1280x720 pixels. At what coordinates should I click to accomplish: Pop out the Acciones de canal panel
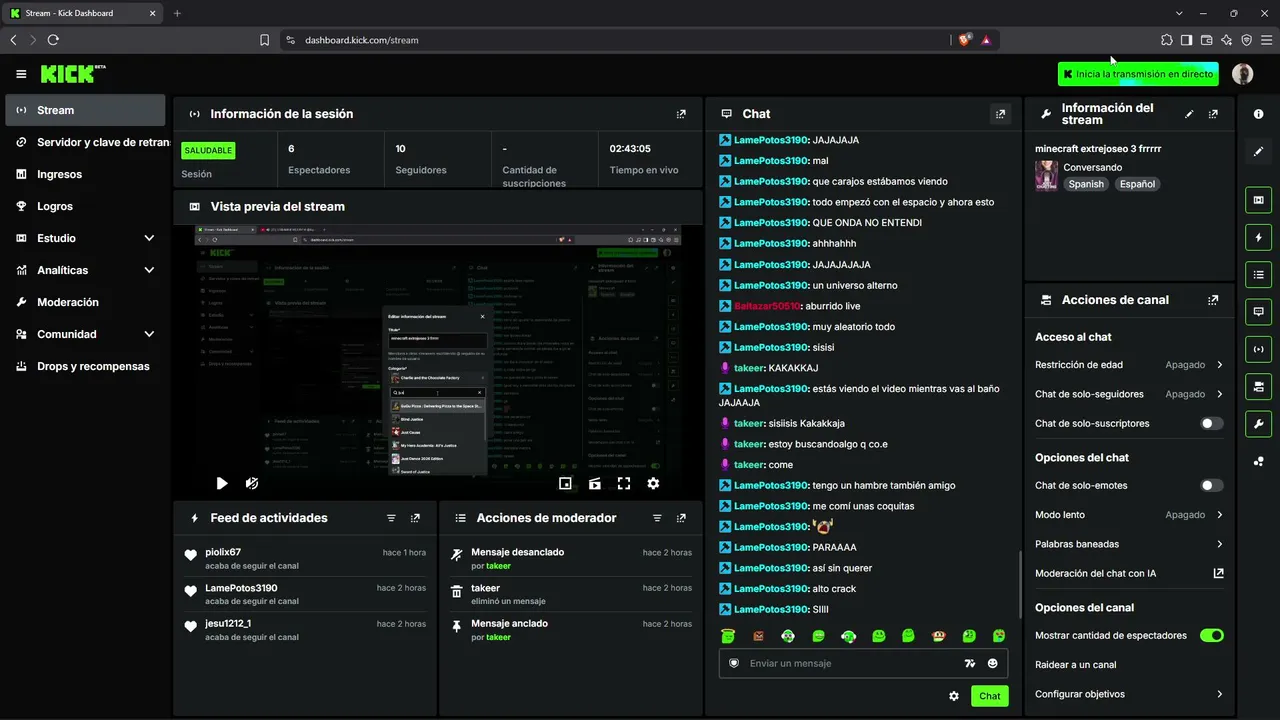coord(1213,300)
